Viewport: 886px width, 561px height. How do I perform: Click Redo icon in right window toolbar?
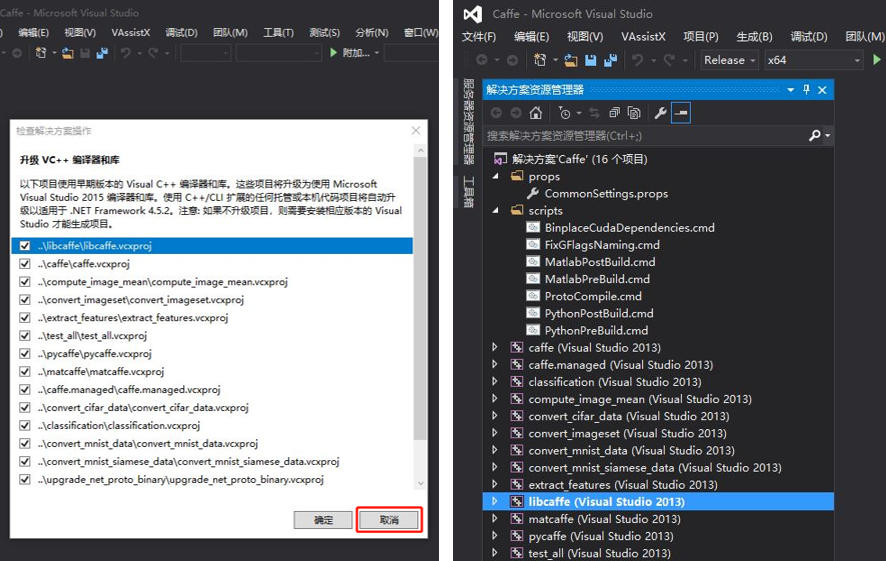click(x=669, y=60)
